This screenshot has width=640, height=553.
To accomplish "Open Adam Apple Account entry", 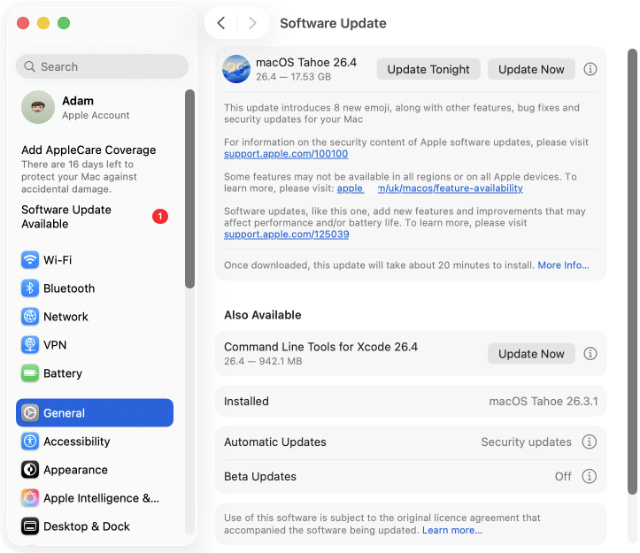I will pyautogui.click(x=95, y=107).
